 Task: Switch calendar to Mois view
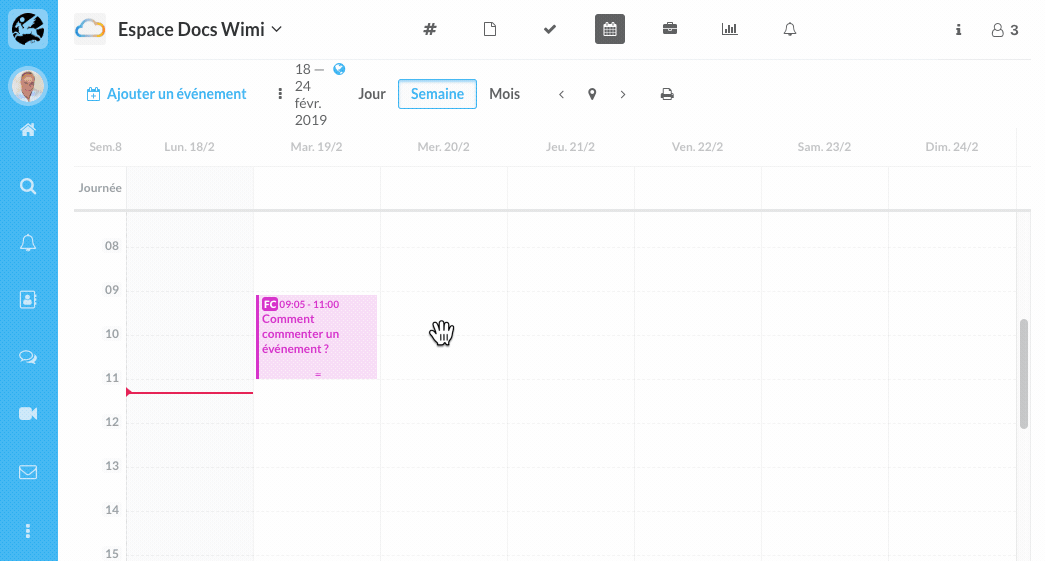tap(505, 94)
